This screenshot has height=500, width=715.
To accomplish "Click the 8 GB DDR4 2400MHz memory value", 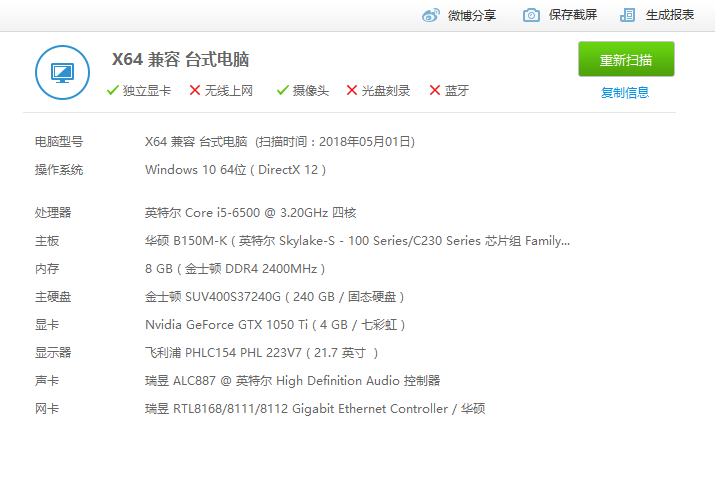I will coord(235,268).
